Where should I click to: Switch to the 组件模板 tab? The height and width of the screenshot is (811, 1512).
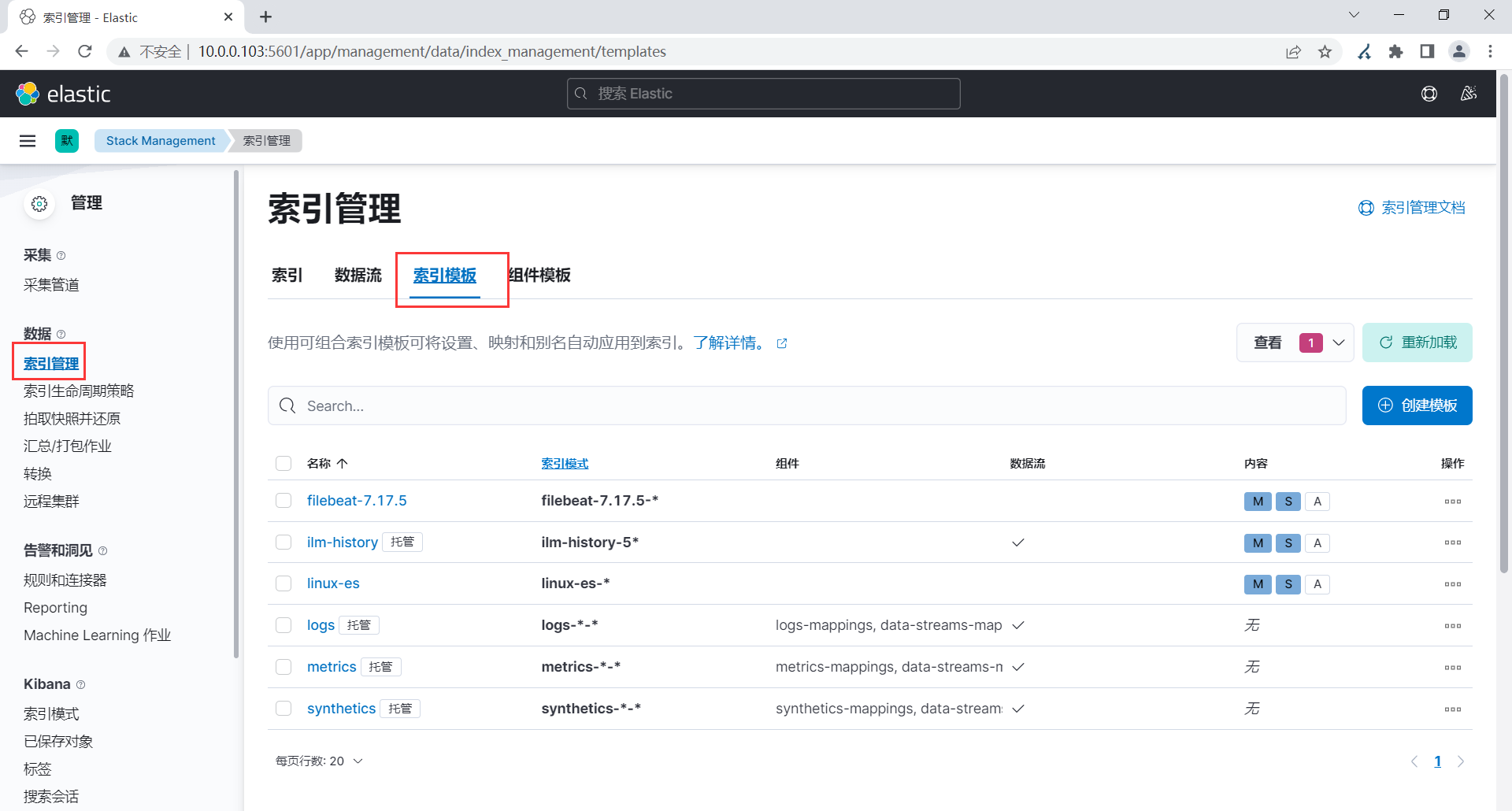539,276
